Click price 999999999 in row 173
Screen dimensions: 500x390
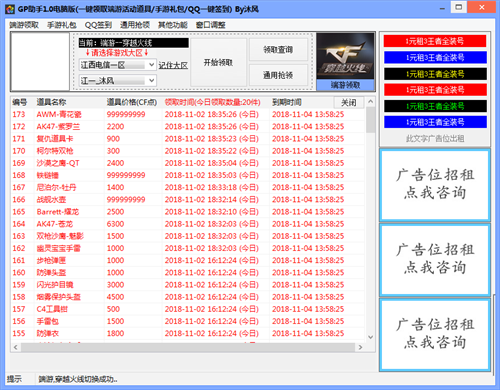click(126, 114)
